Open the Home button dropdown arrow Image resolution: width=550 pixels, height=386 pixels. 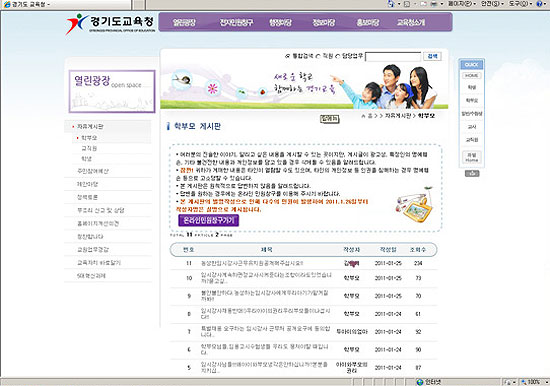(x=399, y=4)
